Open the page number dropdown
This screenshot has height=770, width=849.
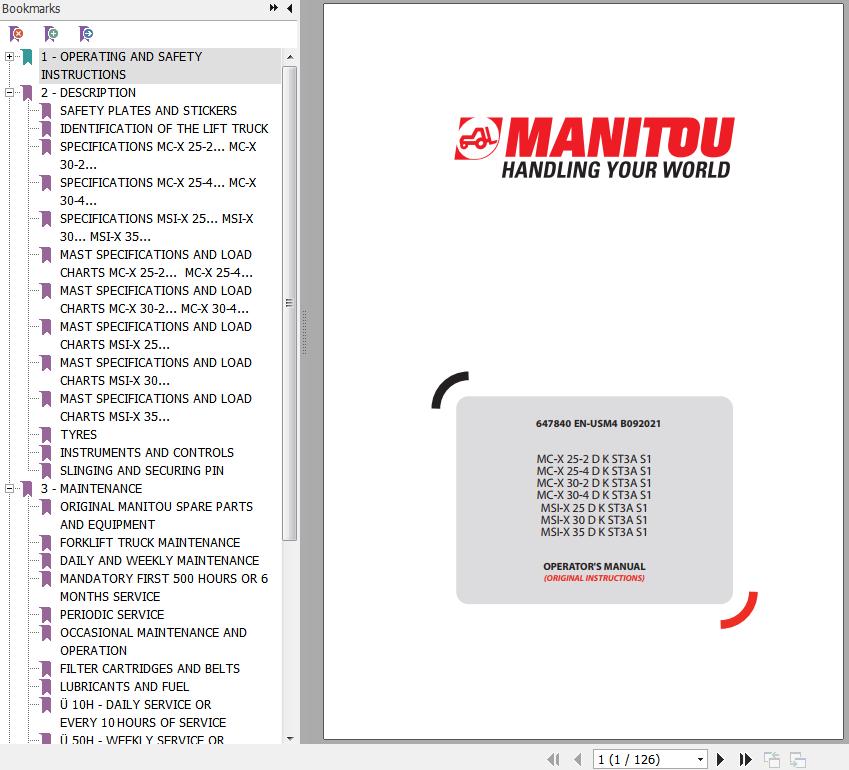point(700,759)
